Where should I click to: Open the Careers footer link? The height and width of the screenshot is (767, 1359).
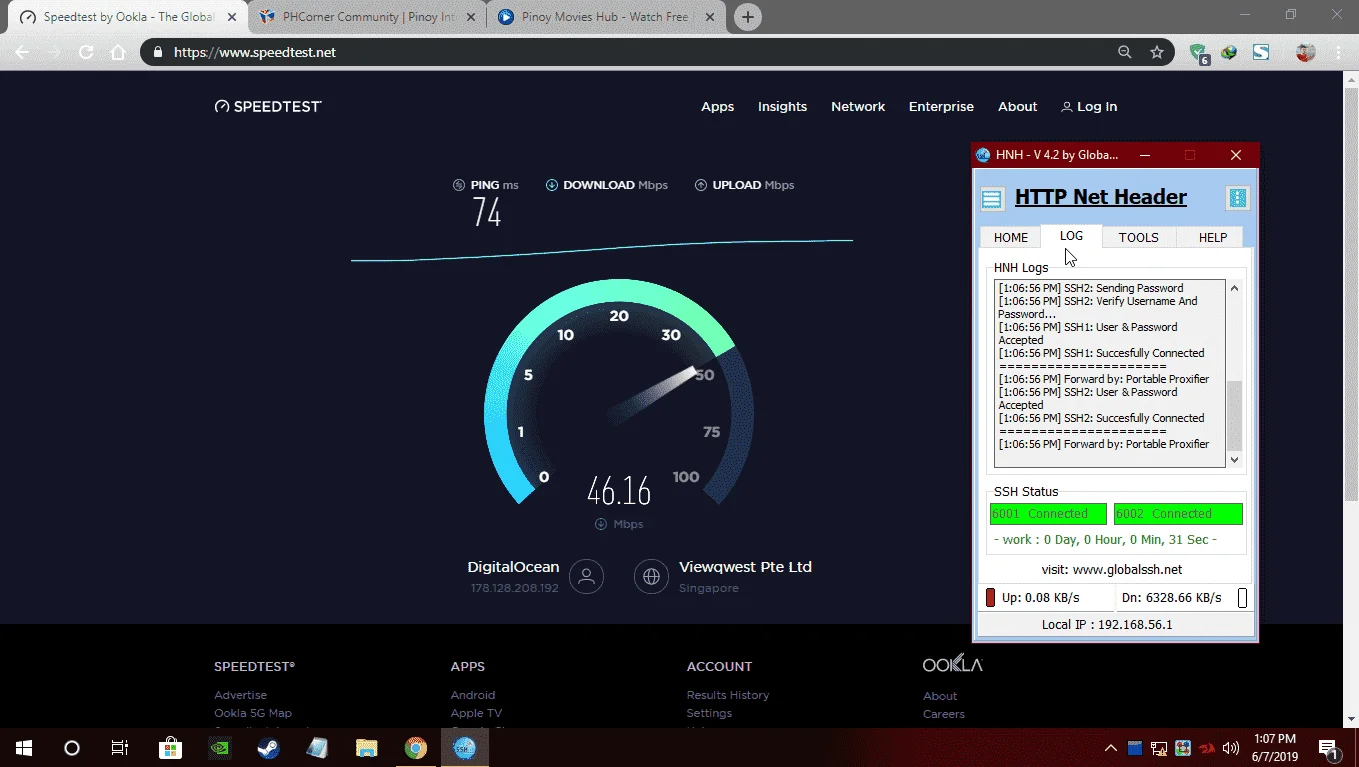(944, 714)
